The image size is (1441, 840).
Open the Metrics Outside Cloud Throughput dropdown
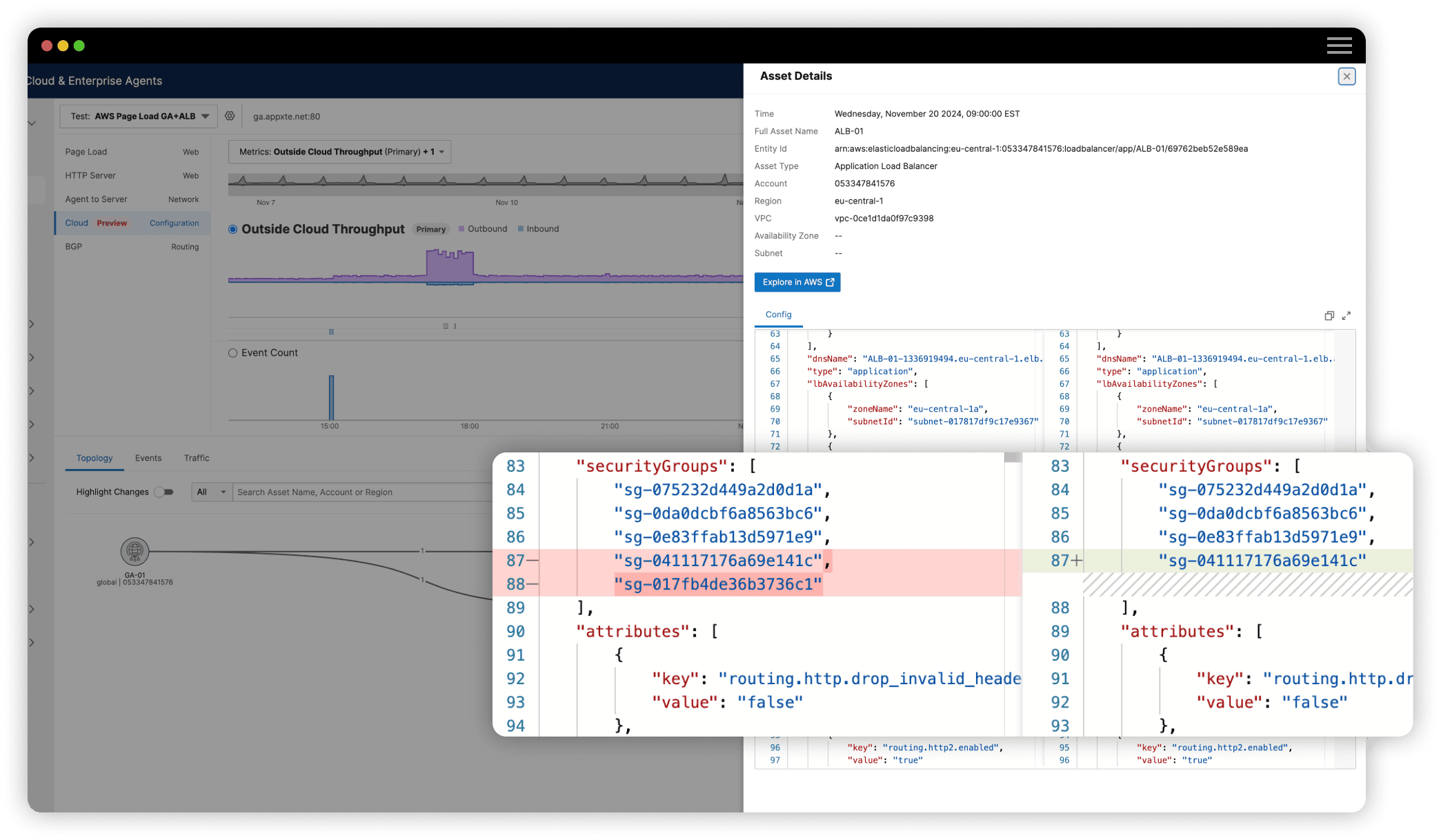[x=339, y=152]
